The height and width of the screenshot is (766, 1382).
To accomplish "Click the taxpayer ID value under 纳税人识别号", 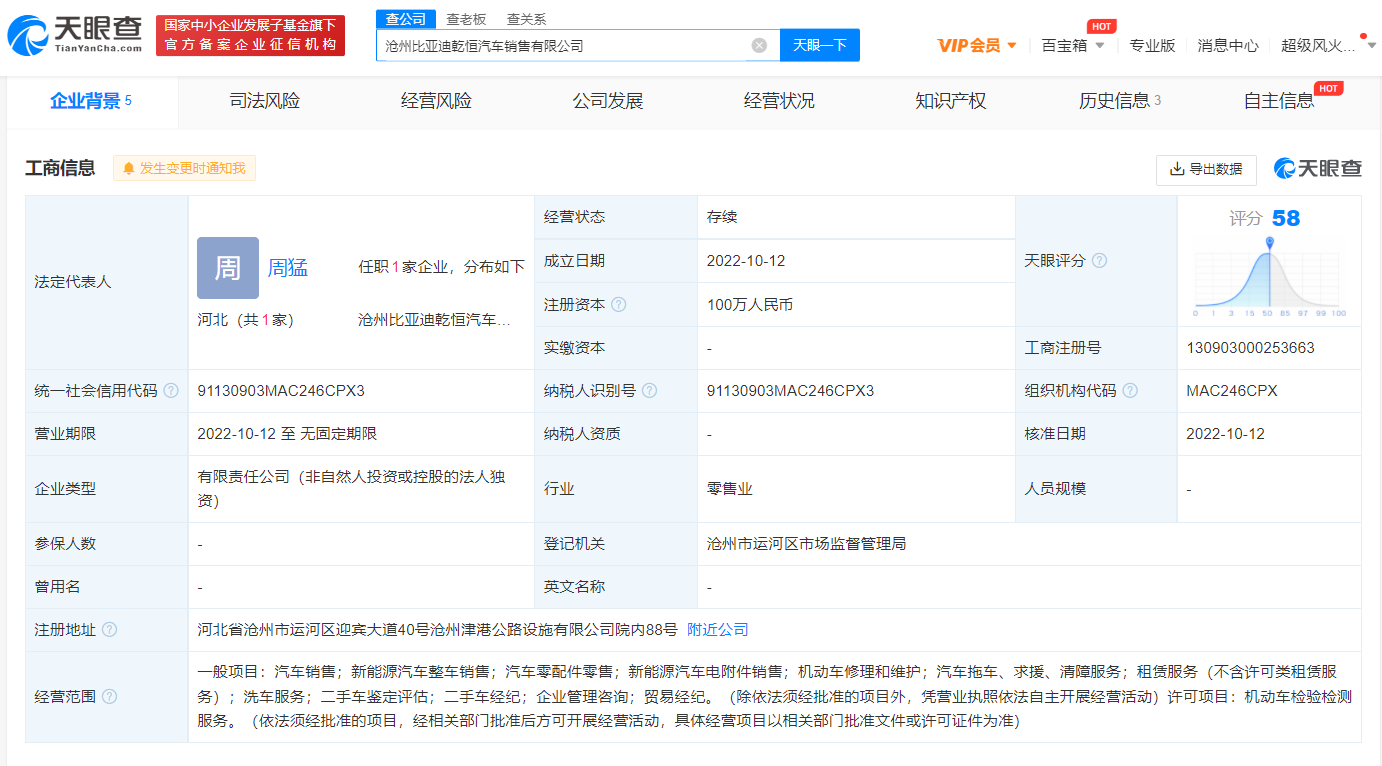I will tap(790, 391).
